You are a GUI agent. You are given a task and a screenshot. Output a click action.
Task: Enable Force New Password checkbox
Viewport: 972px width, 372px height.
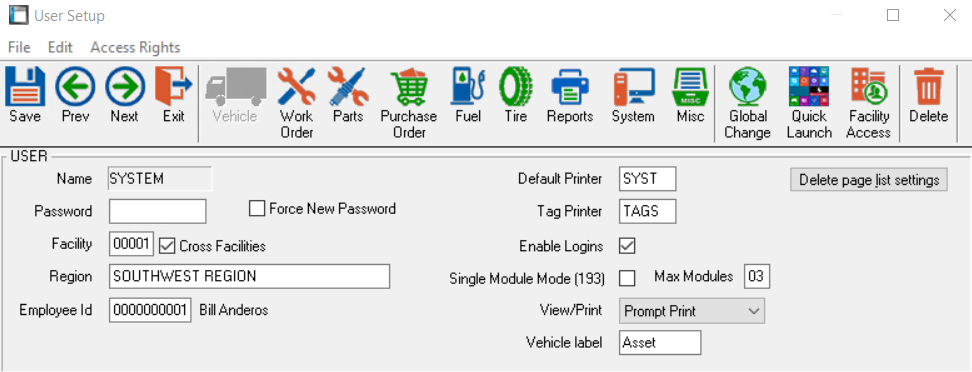(x=257, y=209)
